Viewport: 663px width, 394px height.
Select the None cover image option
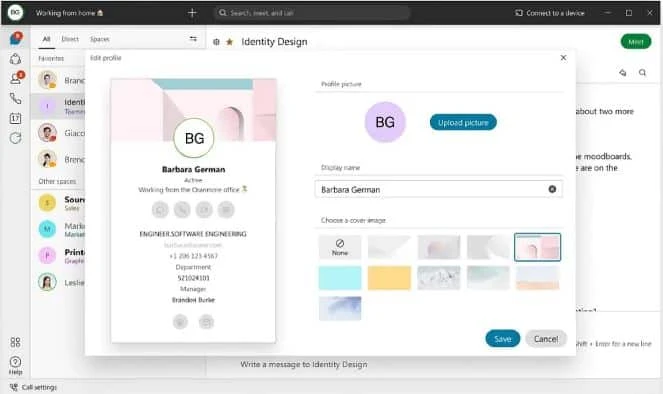click(x=340, y=247)
